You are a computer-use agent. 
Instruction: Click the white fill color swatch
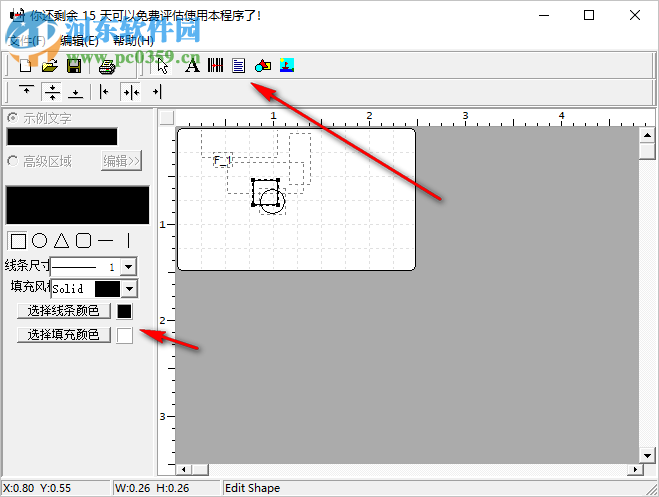pos(124,335)
